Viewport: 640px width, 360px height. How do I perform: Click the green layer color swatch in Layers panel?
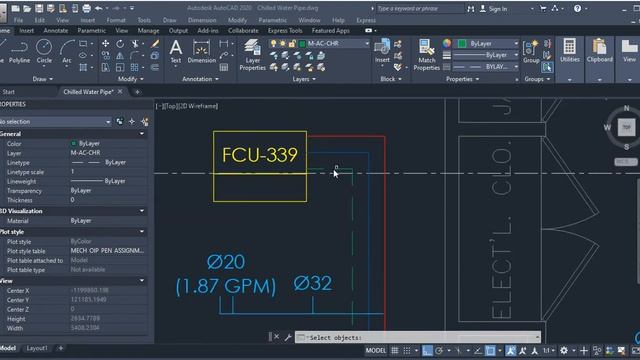(x=302, y=44)
